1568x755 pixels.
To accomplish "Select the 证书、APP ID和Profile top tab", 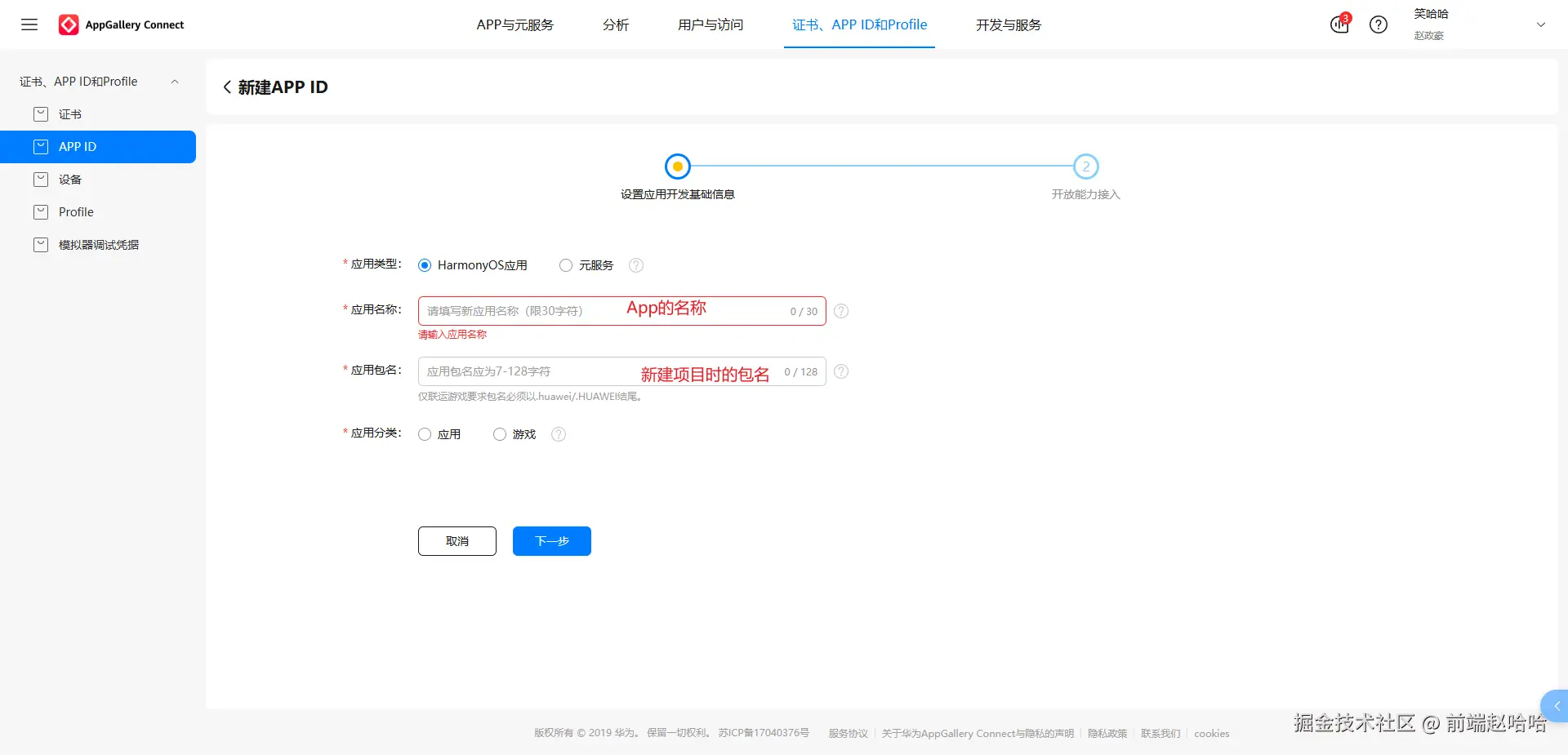I will [859, 24].
